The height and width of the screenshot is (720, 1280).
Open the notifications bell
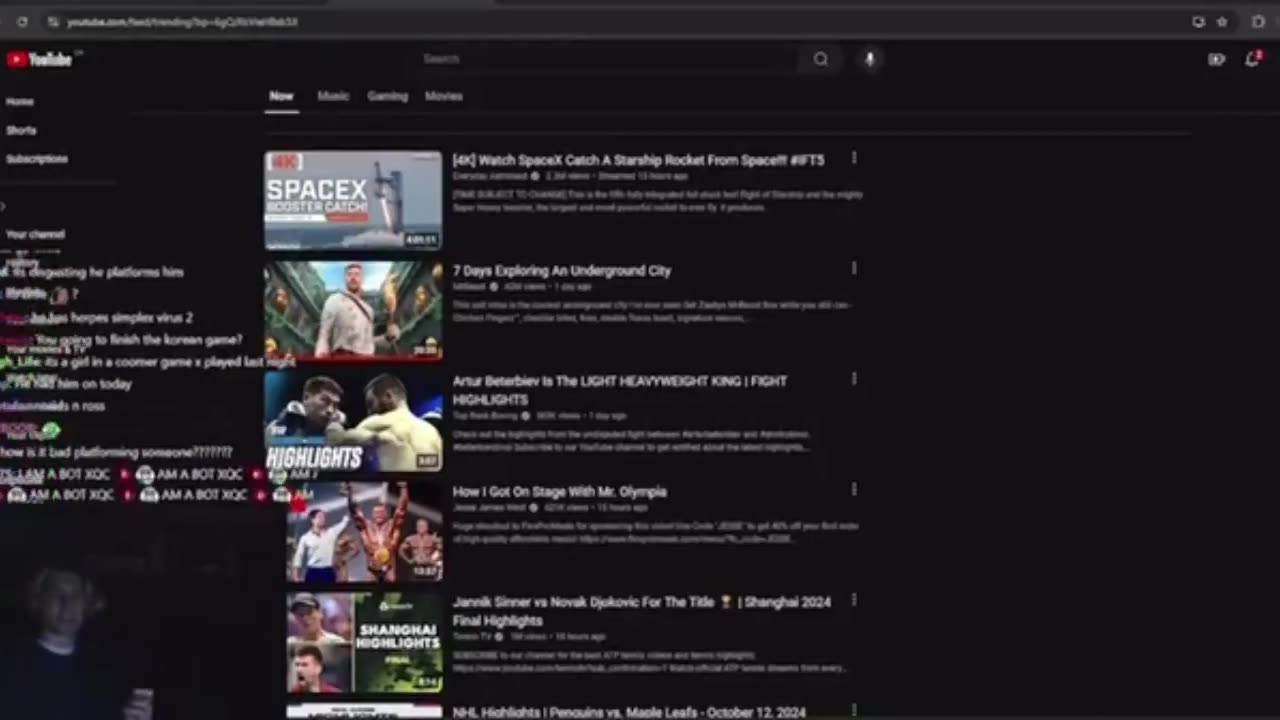[x=1252, y=59]
